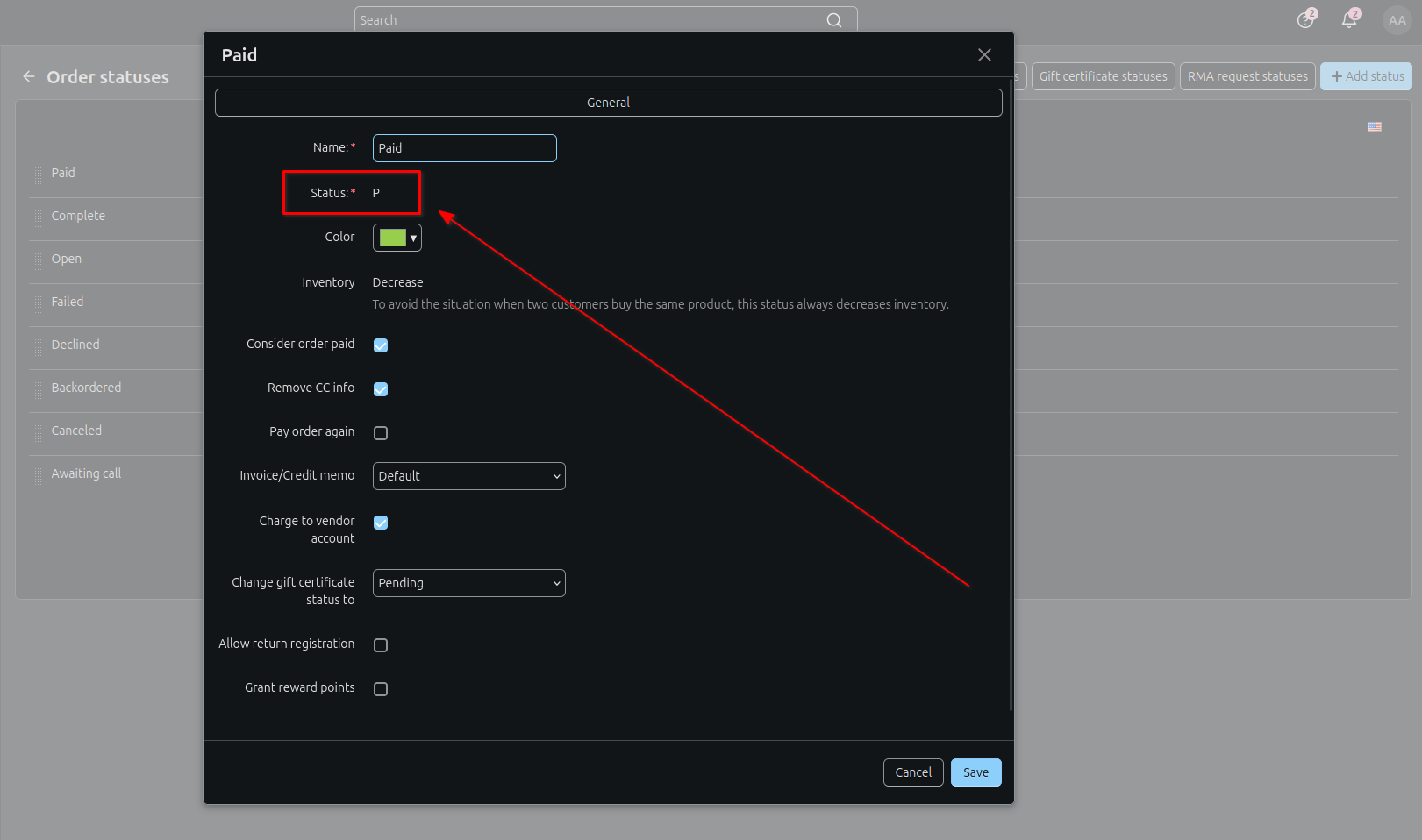Open the Paid status in the list
The width and height of the screenshot is (1422, 840).
(x=63, y=173)
